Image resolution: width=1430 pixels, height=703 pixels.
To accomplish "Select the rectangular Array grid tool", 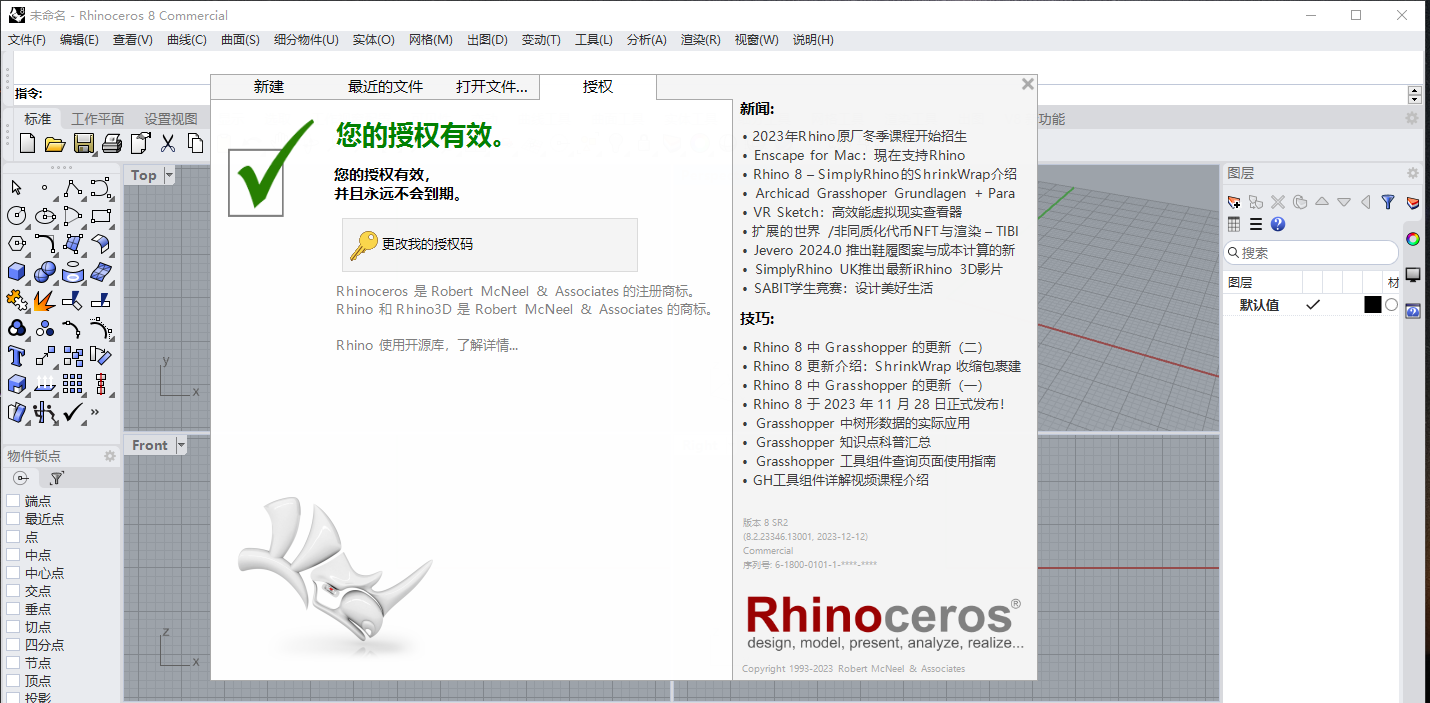I will [x=73, y=384].
